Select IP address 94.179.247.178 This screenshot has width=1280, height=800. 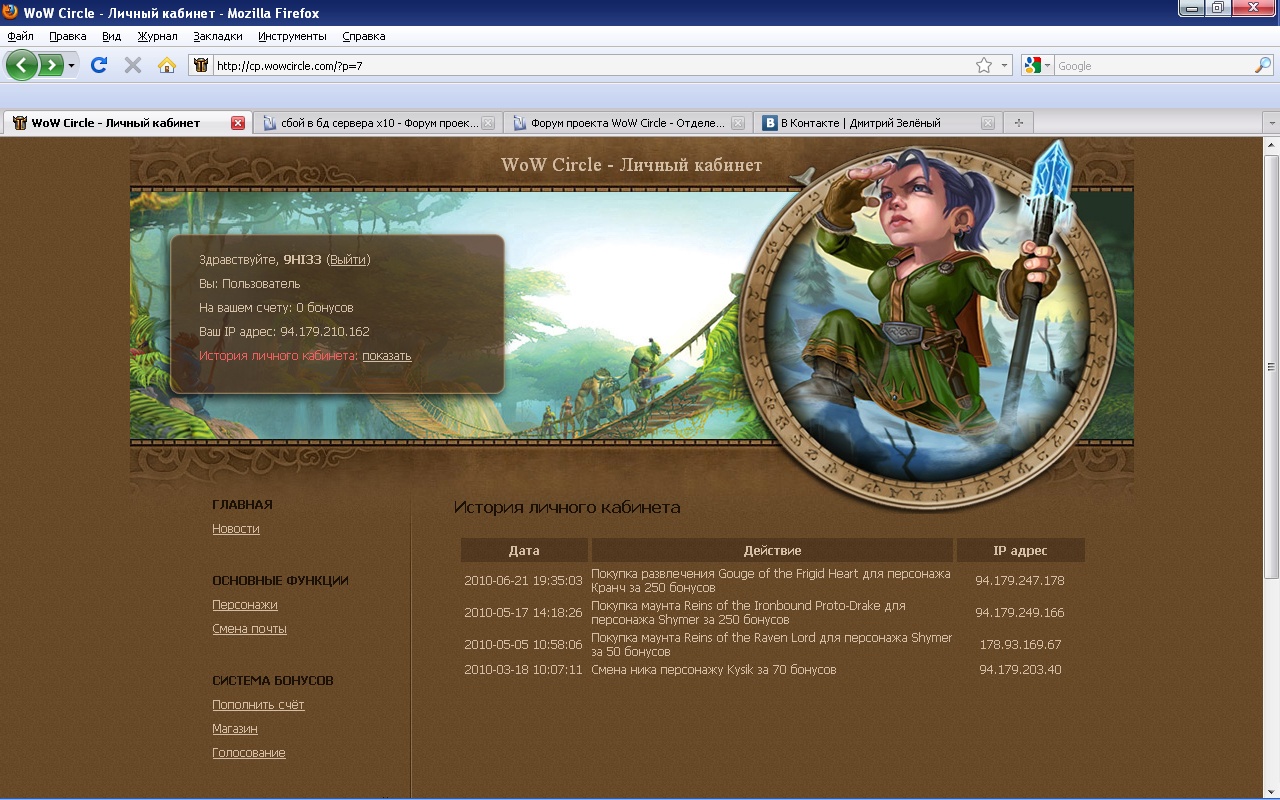point(1020,581)
